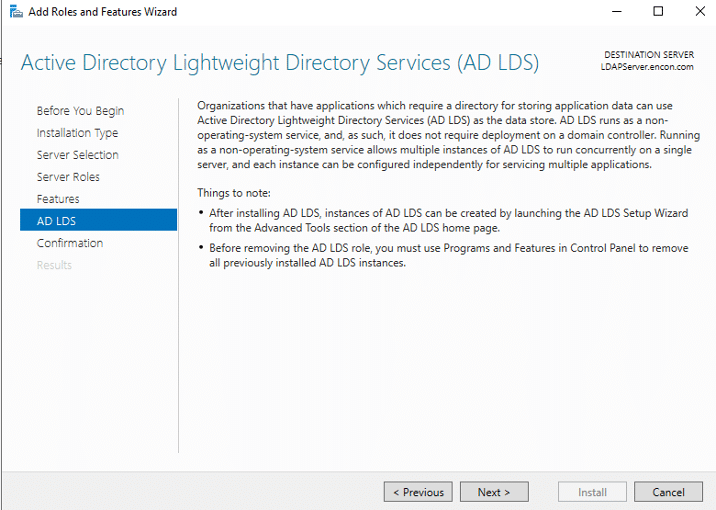This screenshot has width=716, height=510.
Task: Open the Installation Type step
Action: pos(77,133)
